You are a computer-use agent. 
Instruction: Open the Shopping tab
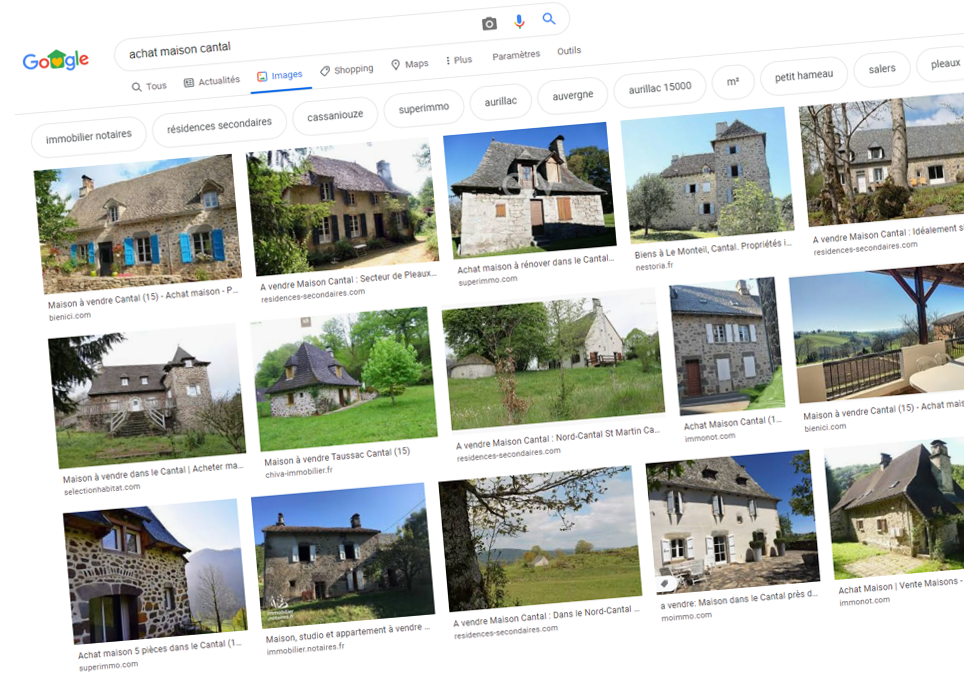pyautogui.click(x=346, y=70)
